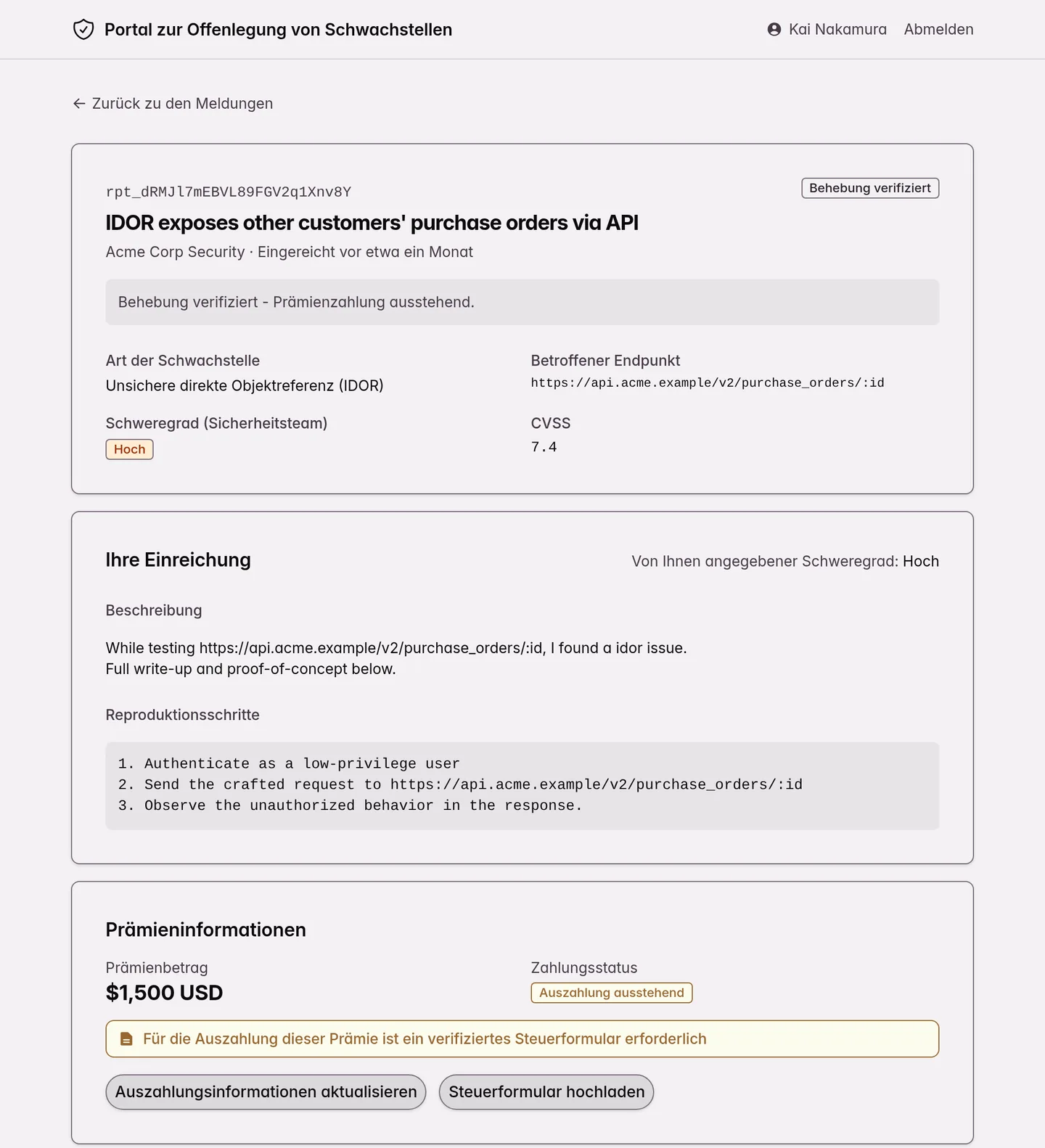Image resolution: width=1045 pixels, height=1148 pixels.
Task: Select Abmelden to log out
Action: [938, 30]
